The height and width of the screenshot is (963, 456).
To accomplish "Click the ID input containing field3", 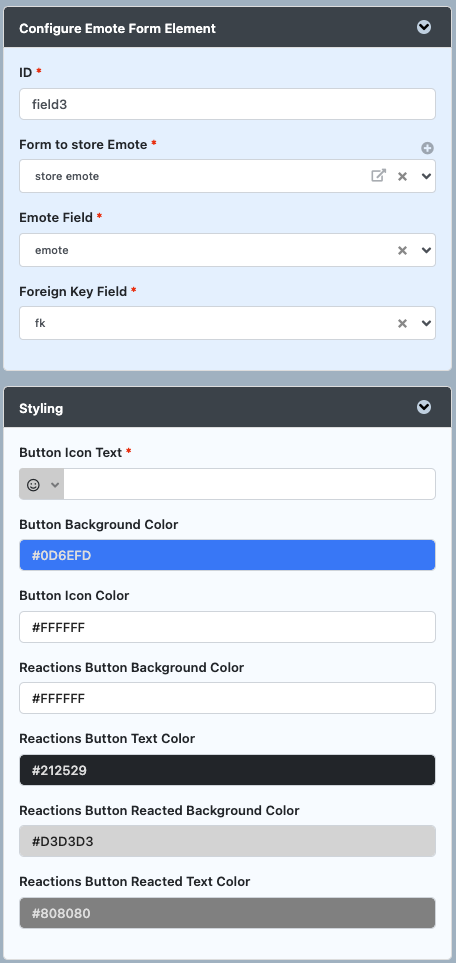I will pos(227,104).
